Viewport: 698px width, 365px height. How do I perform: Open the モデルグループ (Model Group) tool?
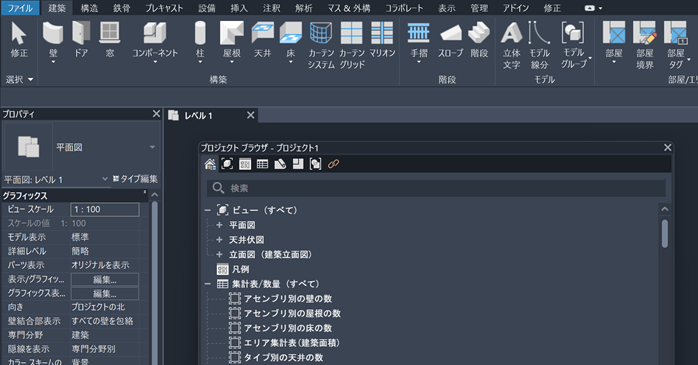[x=573, y=45]
